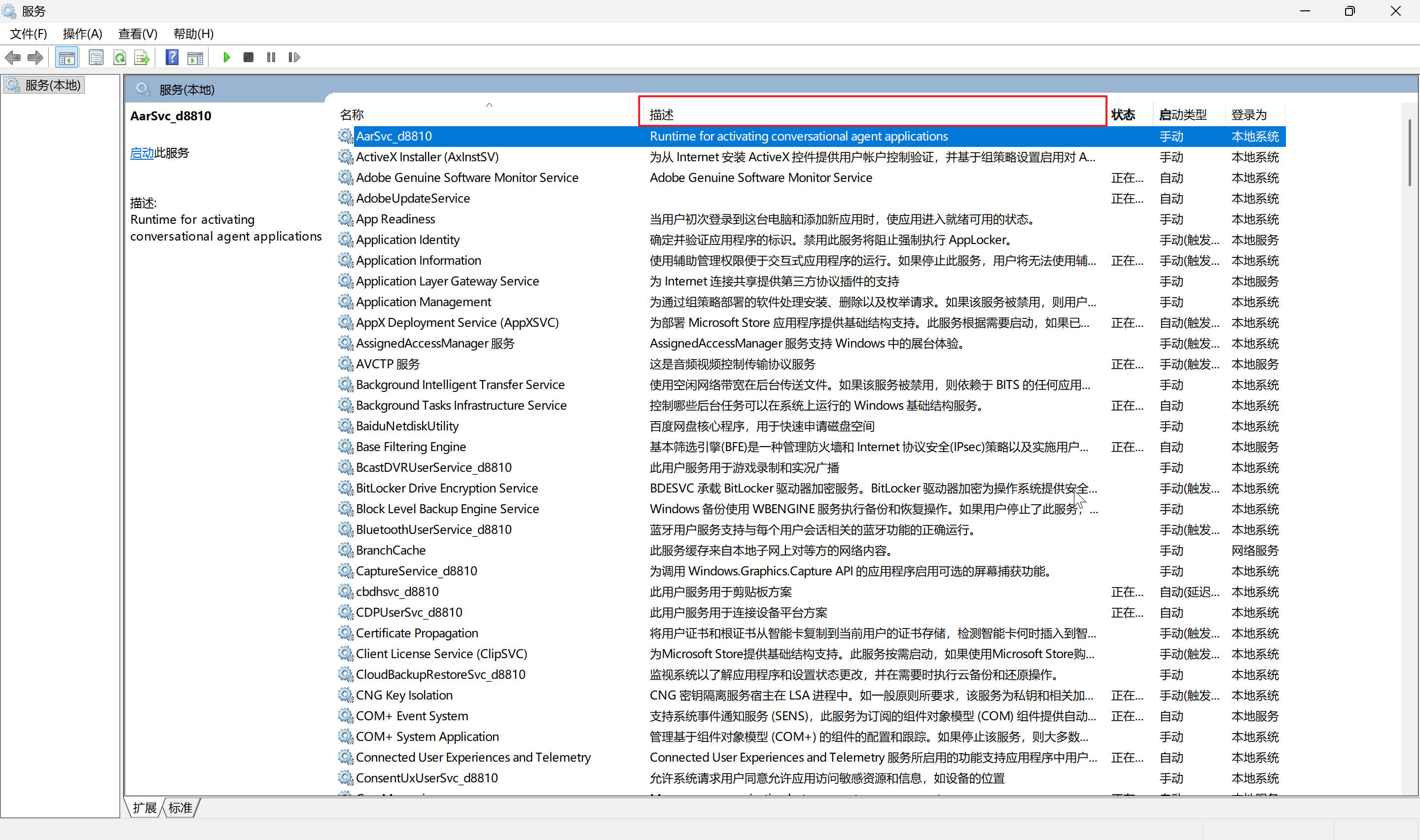Sort by the 状态 column header

pos(1123,115)
